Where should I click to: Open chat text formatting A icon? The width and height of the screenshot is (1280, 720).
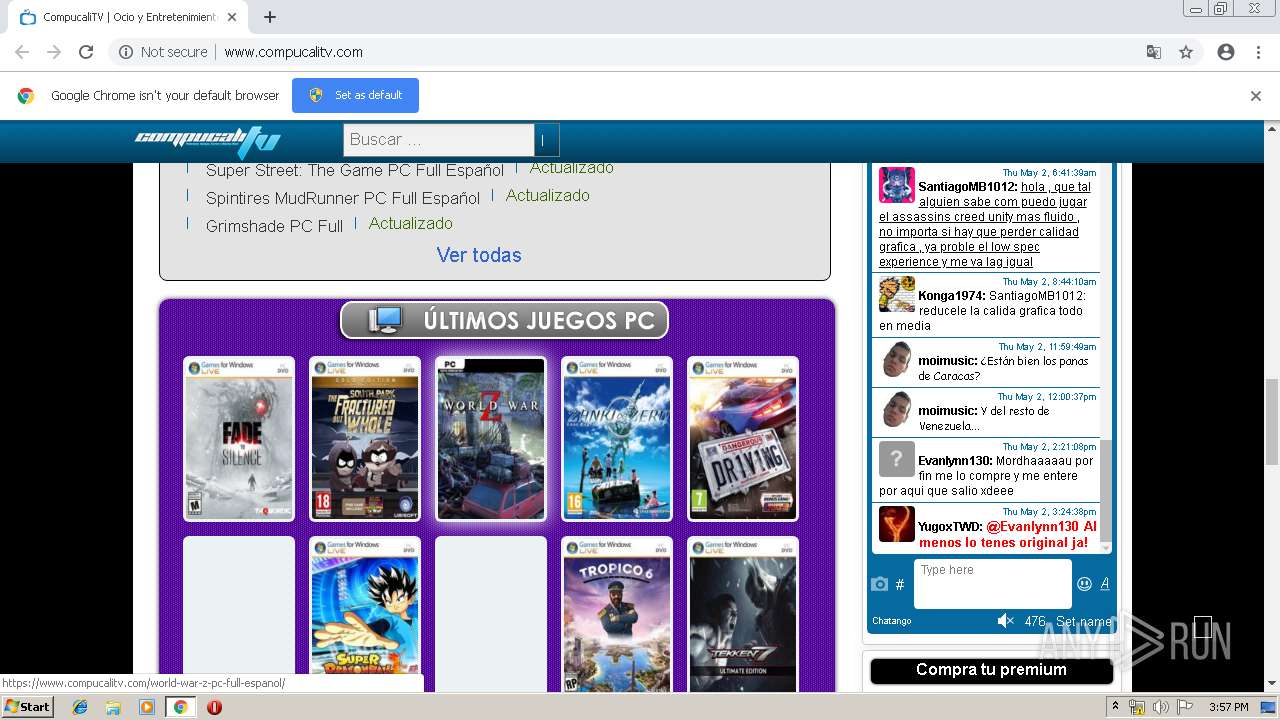[x=1105, y=584]
